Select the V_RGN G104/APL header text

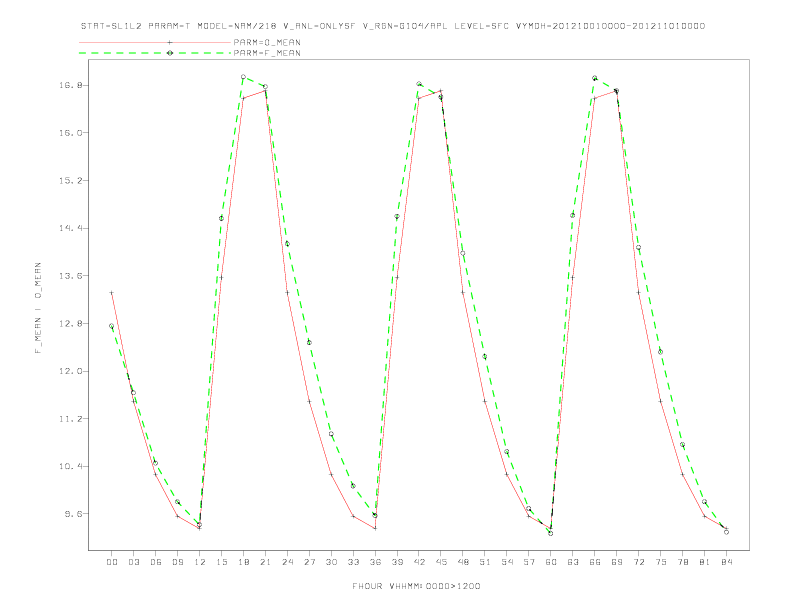click(405, 26)
